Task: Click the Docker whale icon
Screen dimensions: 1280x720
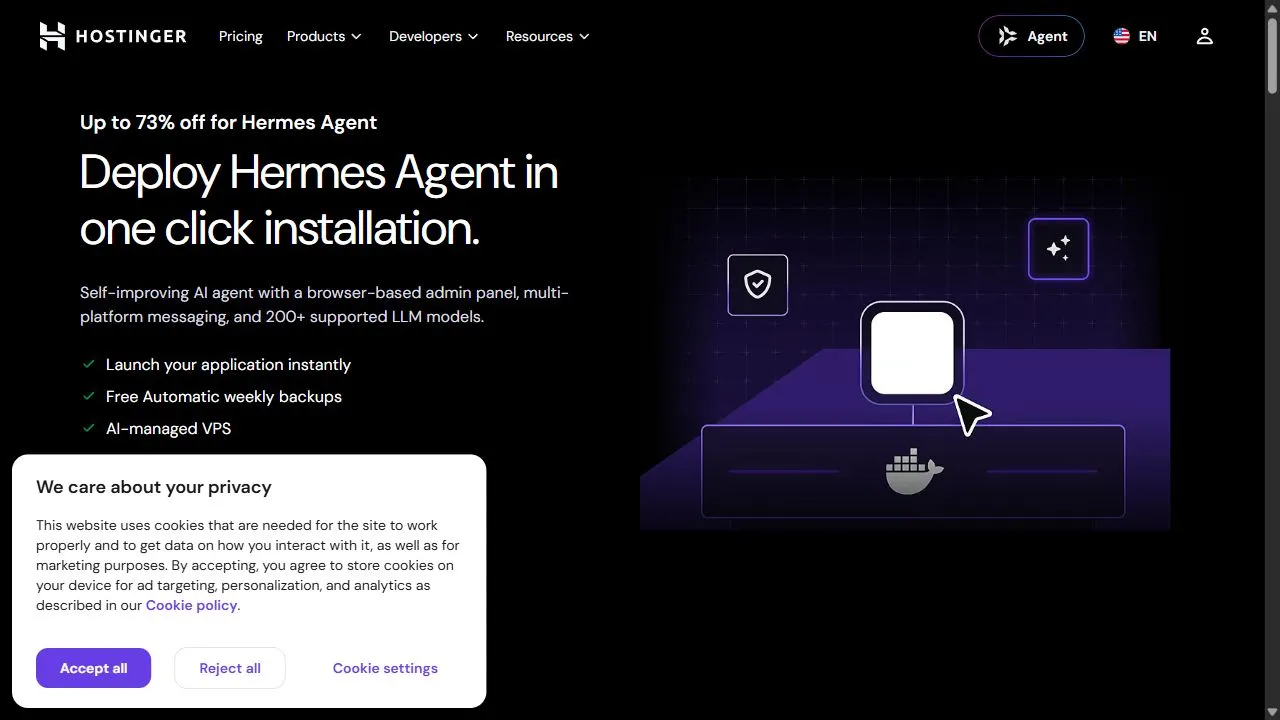Action: point(914,472)
